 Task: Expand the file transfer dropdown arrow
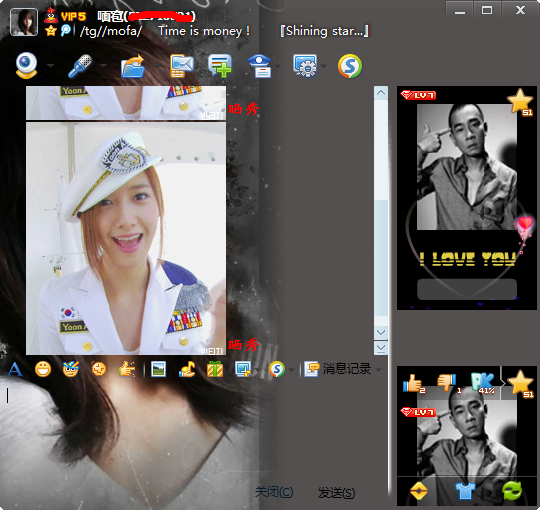156,65
